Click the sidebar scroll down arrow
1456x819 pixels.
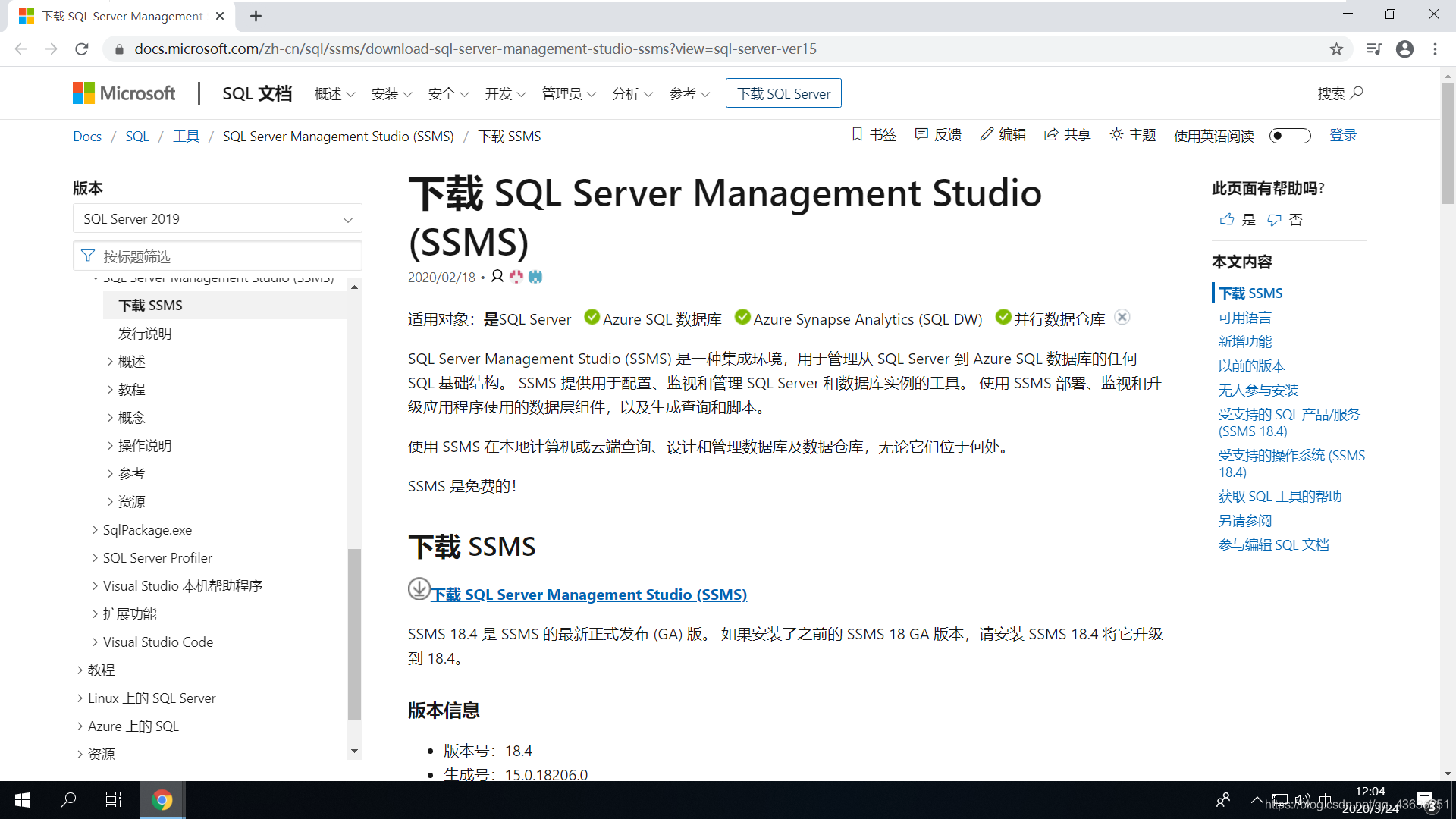click(x=354, y=752)
